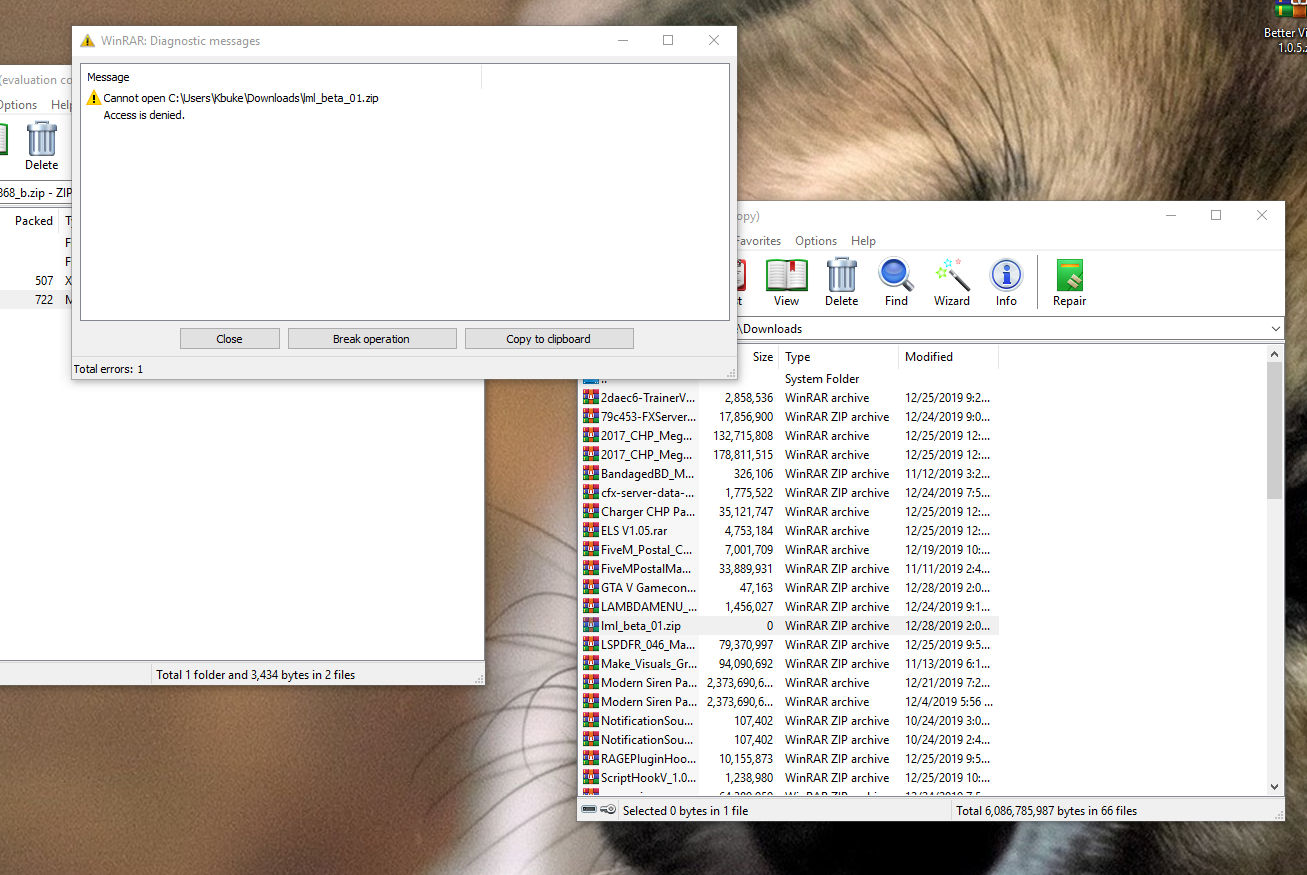Click Close button in Diagnostic messages dialog
1307x875 pixels.
229,339
